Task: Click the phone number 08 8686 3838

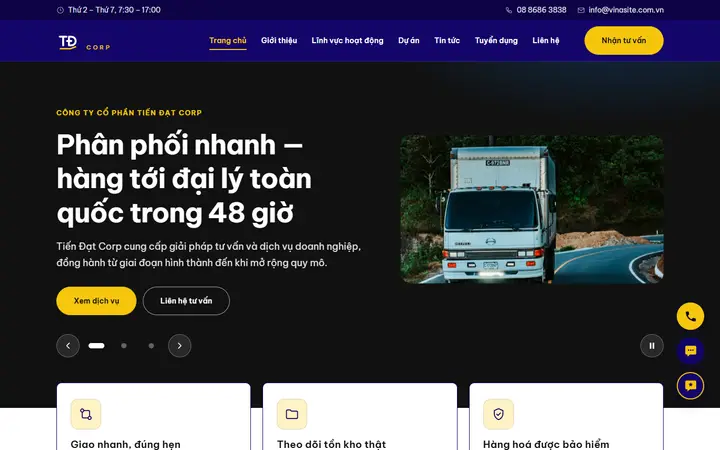Action: [x=541, y=10]
